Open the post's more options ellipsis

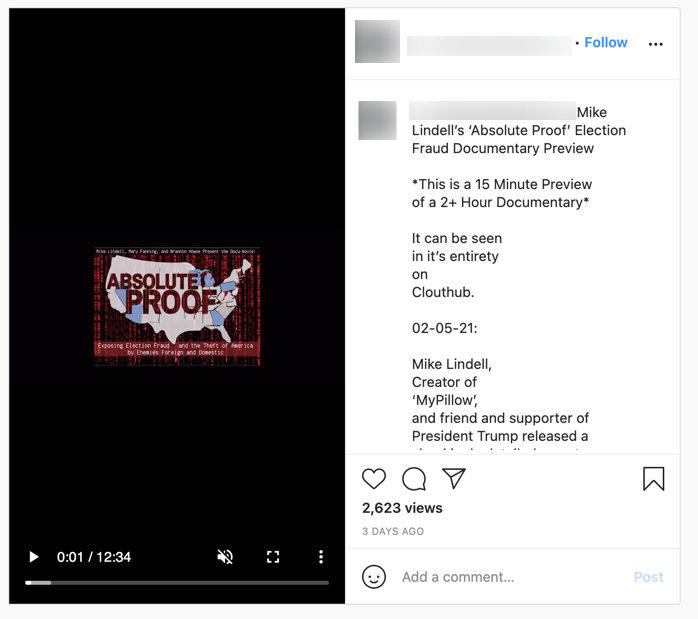656,44
